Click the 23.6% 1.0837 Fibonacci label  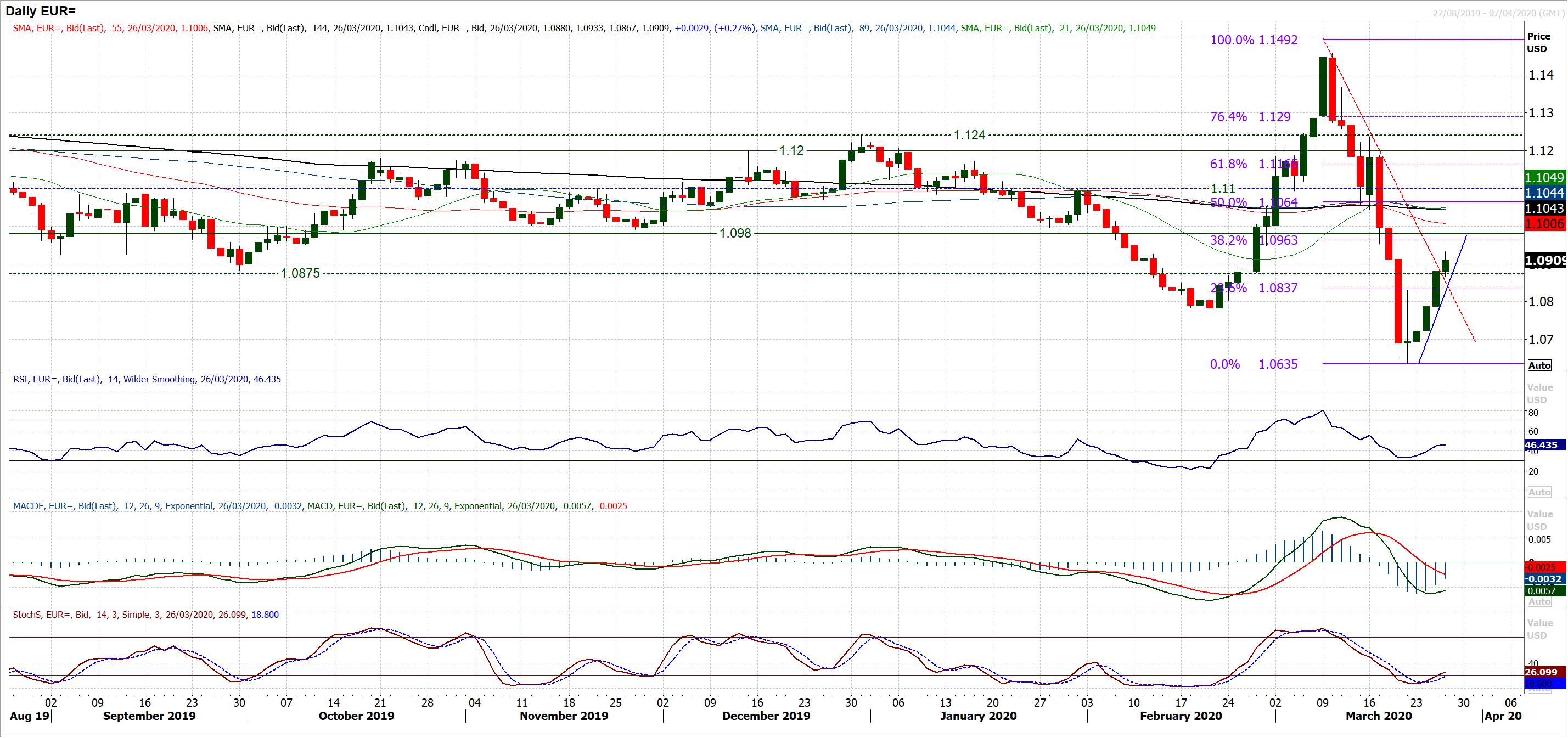tap(1254, 288)
